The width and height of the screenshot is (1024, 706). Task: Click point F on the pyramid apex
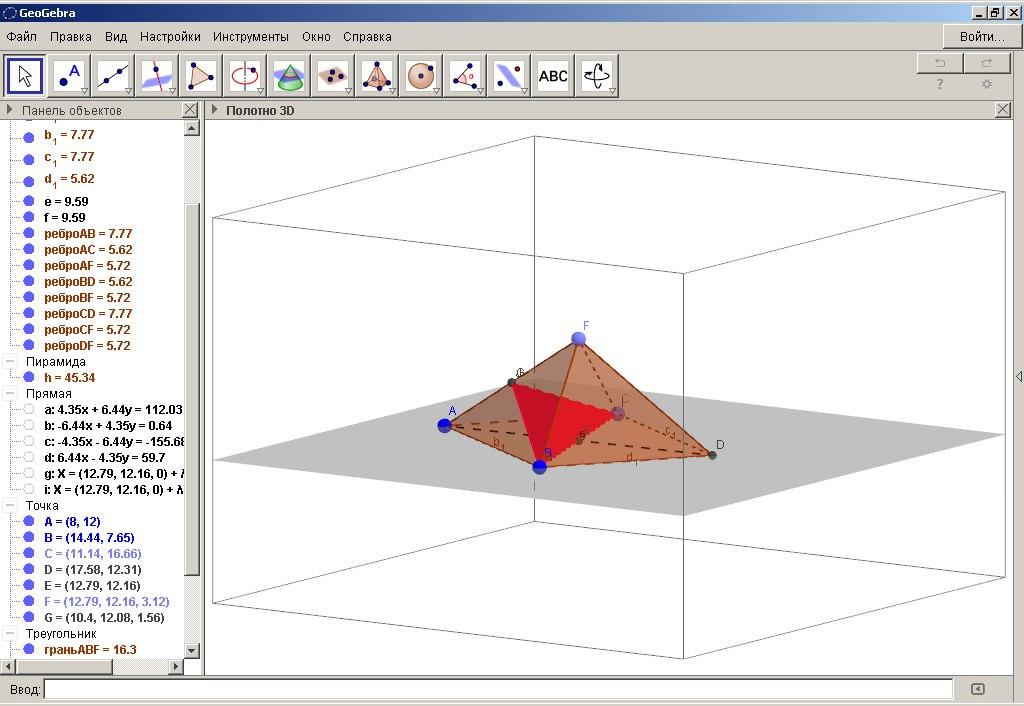579,338
